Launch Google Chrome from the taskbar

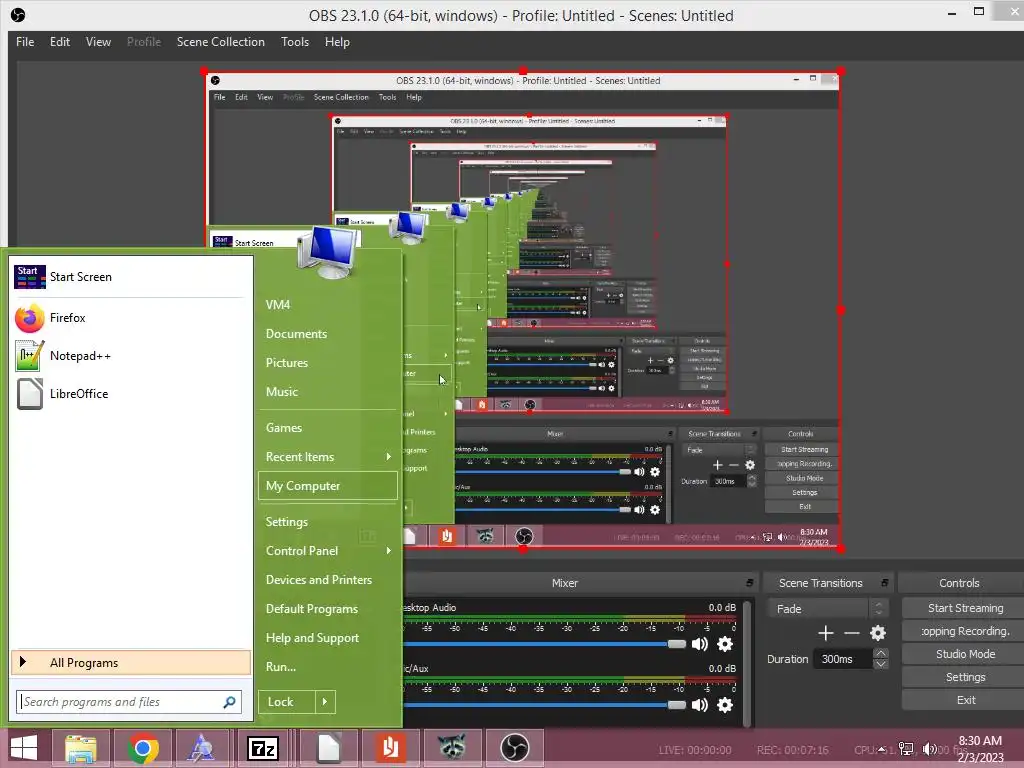pyautogui.click(x=142, y=748)
